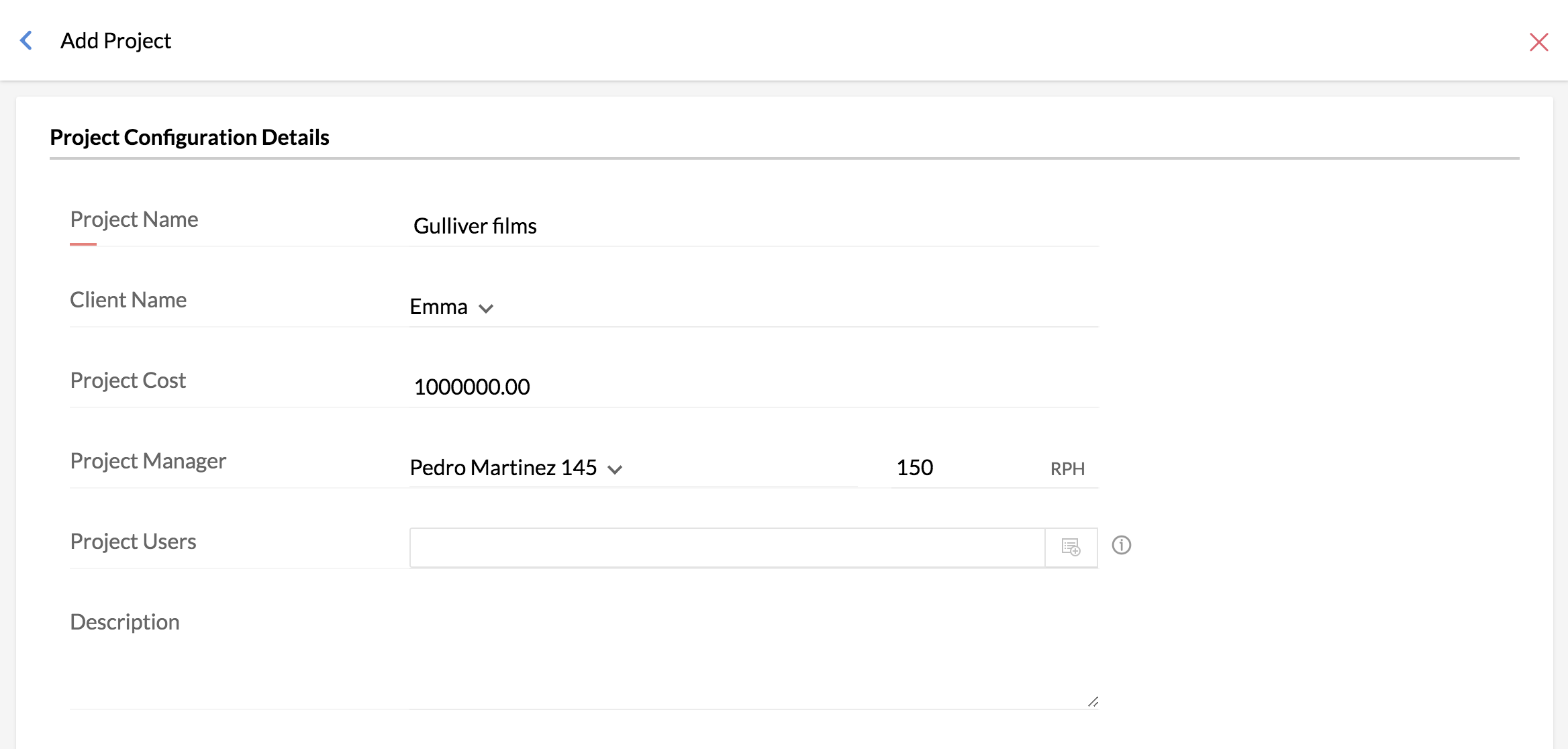The image size is (1568, 749).
Task: Click the RPH unit label
Action: point(1067,469)
